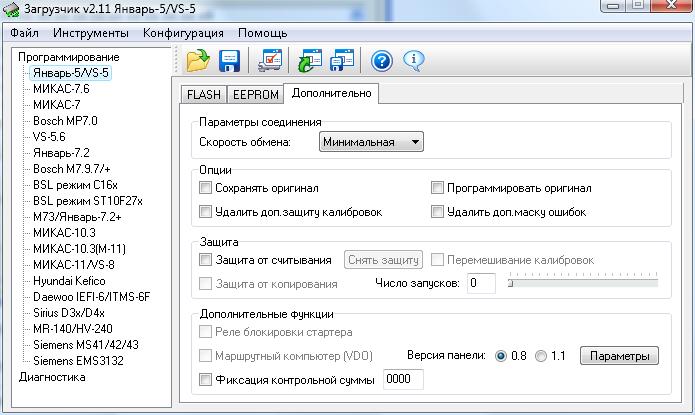Enable Сохранять оригинал checkbox

[205, 188]
